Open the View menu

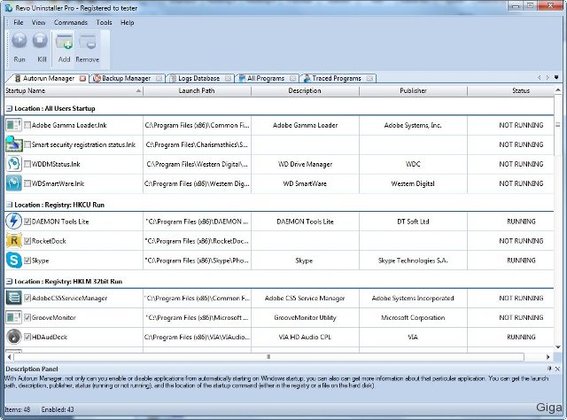click(x=38, y=22)
